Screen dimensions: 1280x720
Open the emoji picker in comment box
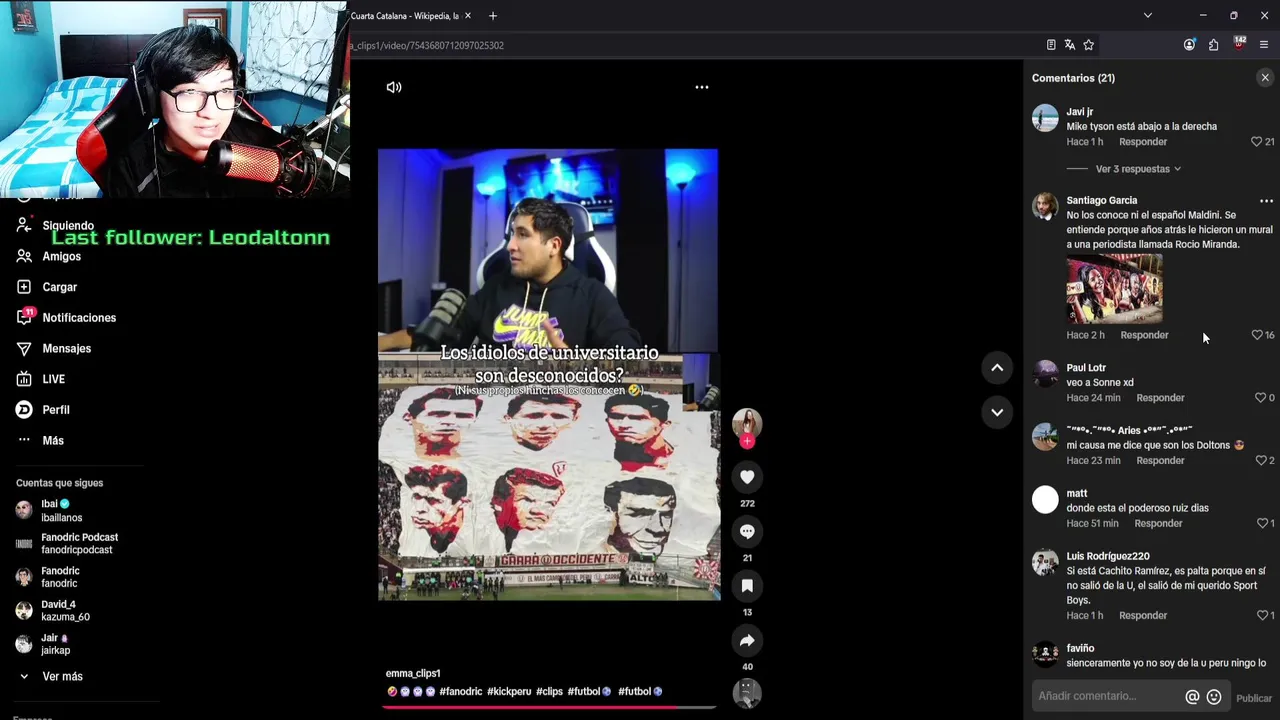pos(1214,697)
